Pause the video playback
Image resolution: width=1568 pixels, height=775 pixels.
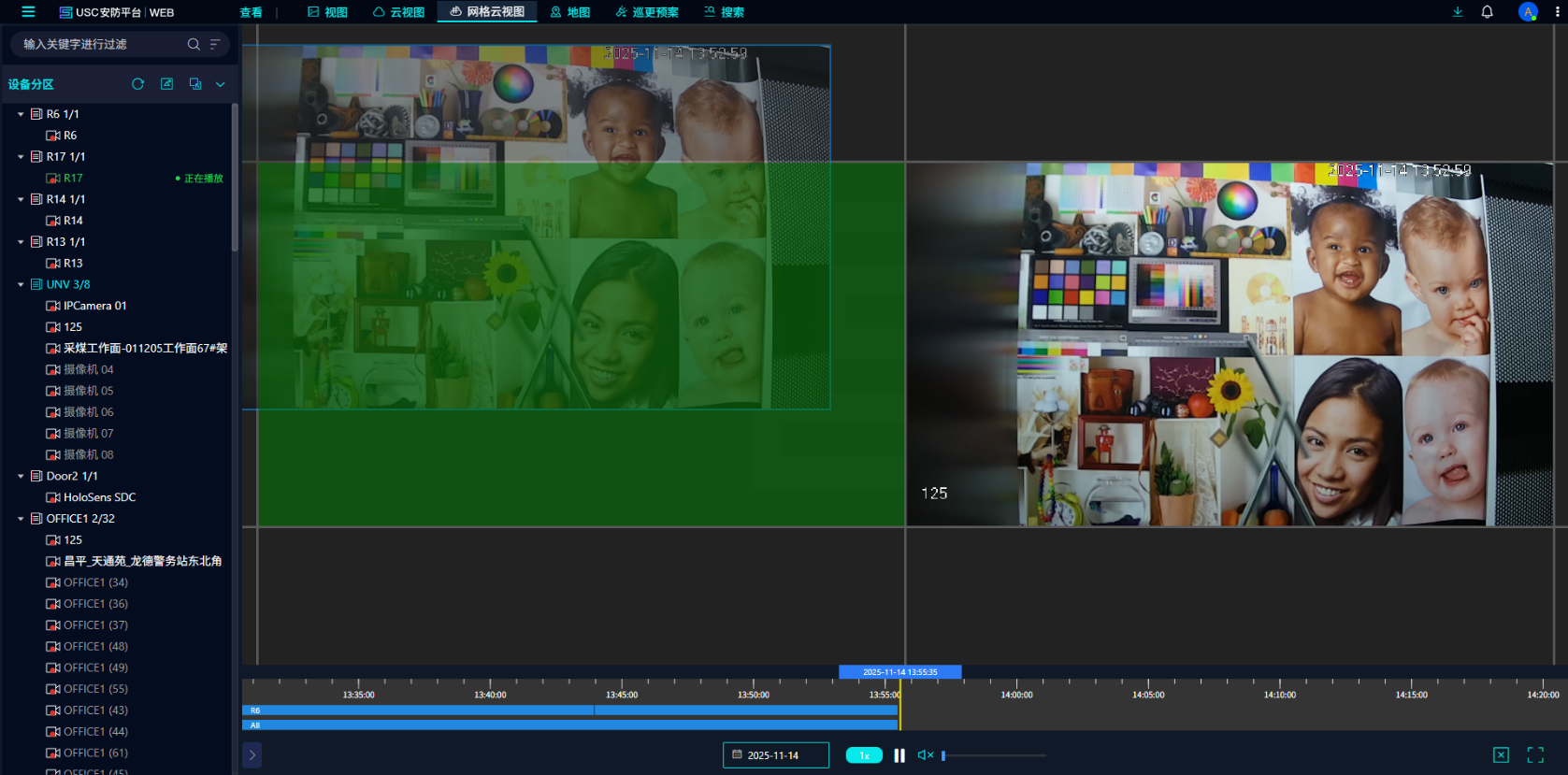pyautogui.click(x=899, y=755)
